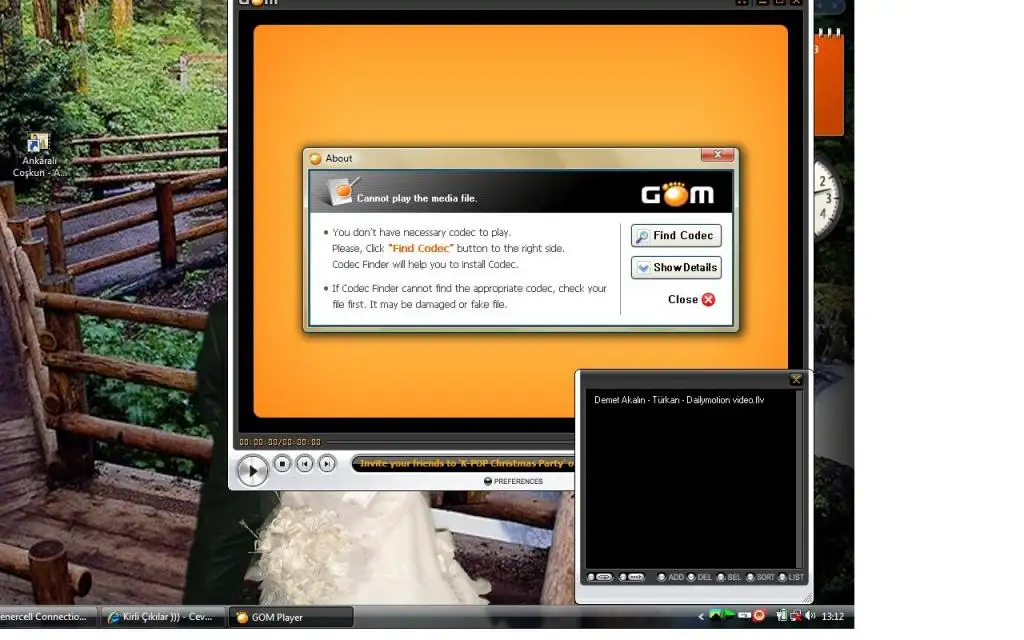Click the sidebar clock gadget
The image size is (1024, 640).
(x=827, y=197)
